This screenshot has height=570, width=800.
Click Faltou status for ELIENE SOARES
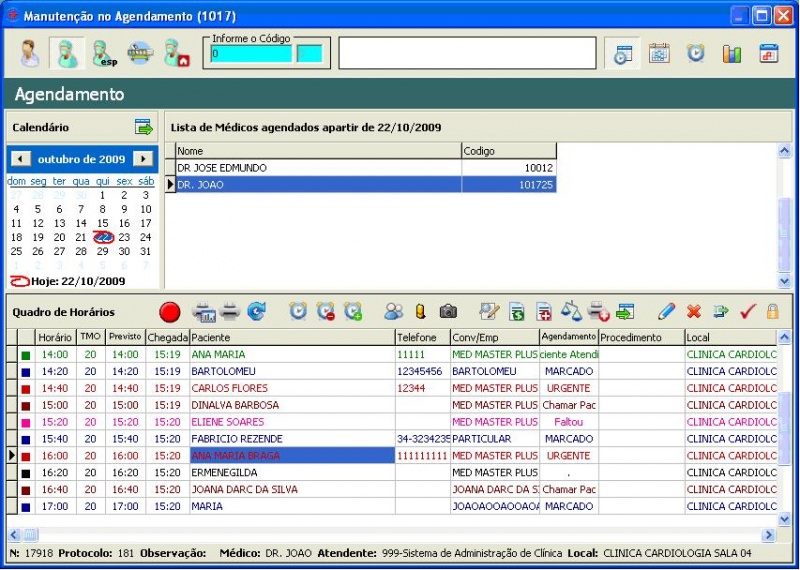(x=568, y=422)
